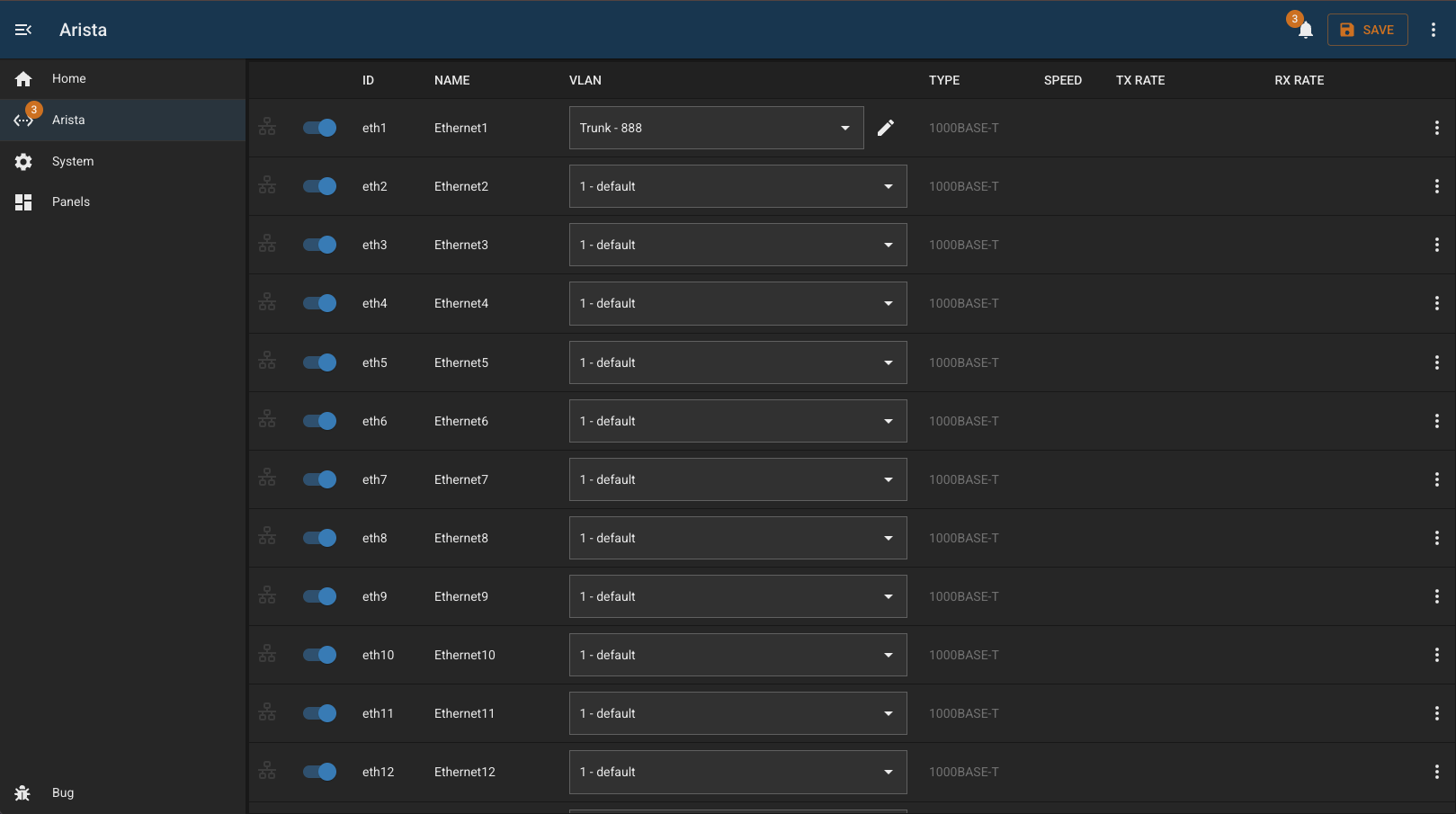Open the top-right overflow menu
Viewport: 1456px width, 814px height.
[1434, 30]
